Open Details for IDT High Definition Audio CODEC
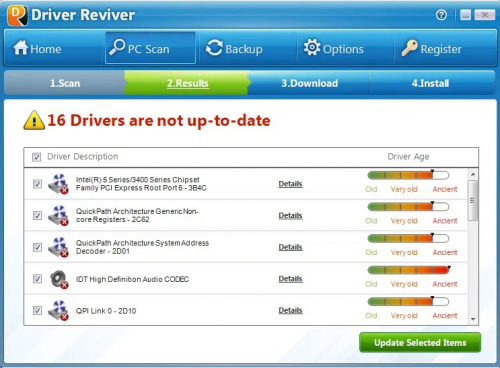500x368 pixels. pyautogui.click(x=290, y=279)
